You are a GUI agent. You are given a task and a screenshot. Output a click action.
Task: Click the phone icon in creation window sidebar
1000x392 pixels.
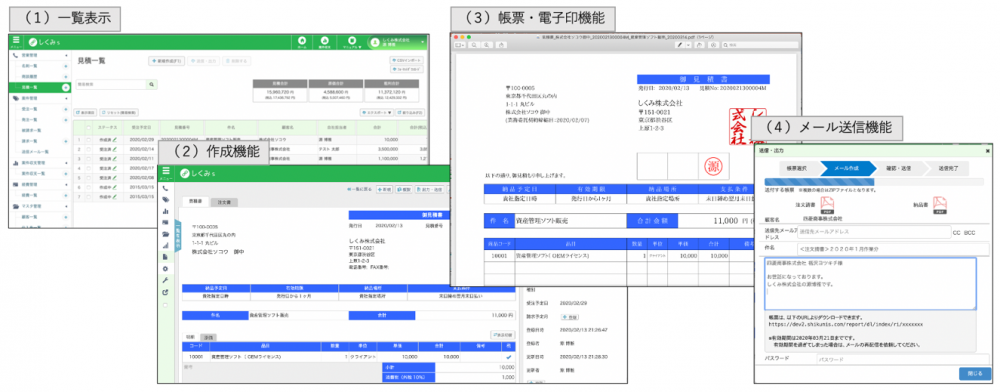(x=166, y=189)
